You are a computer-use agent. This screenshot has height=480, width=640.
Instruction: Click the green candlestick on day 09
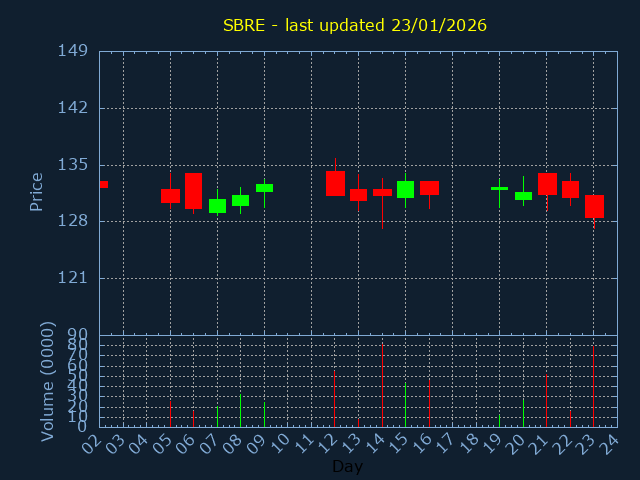point(264,187)
